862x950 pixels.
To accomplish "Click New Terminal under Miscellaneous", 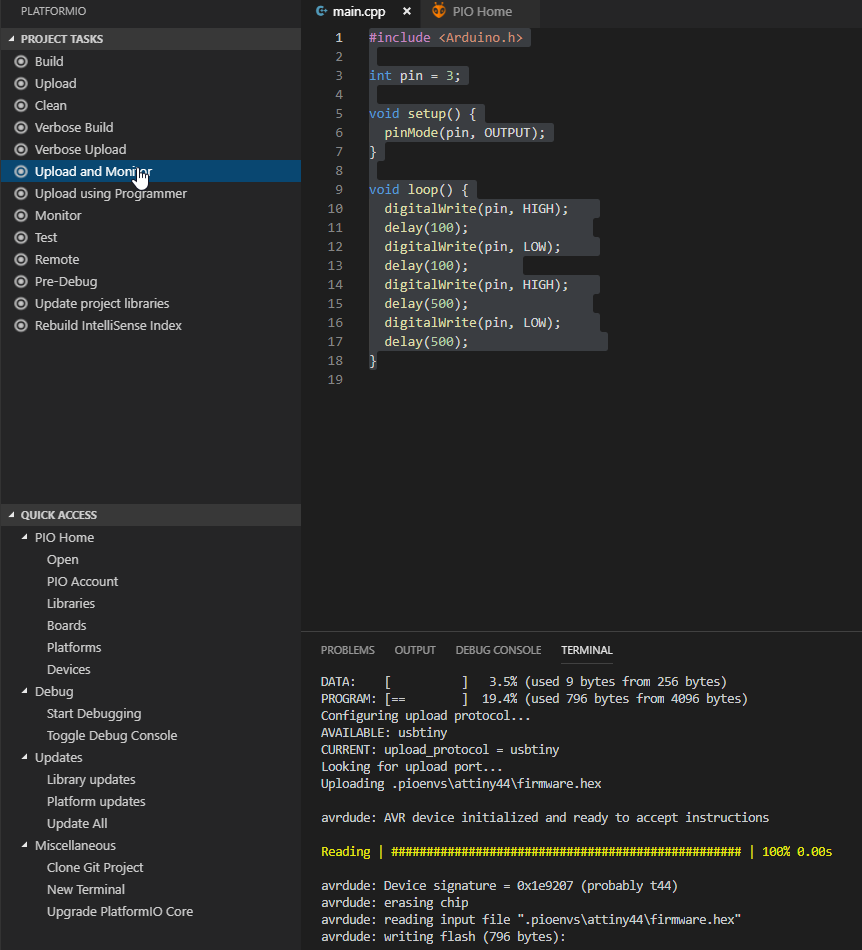I will click(x=86, y=890).
